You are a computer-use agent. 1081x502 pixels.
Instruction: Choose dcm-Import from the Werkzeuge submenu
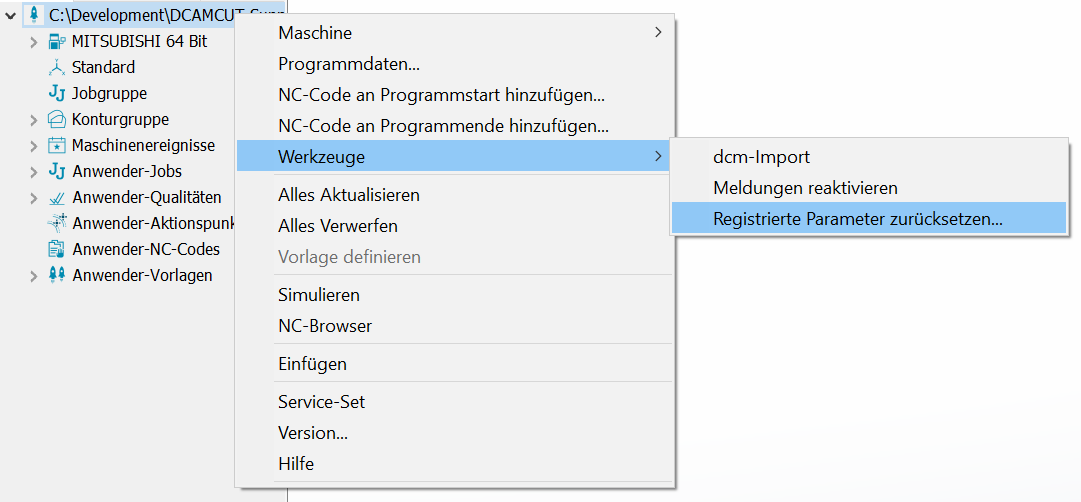click(761, 157)
